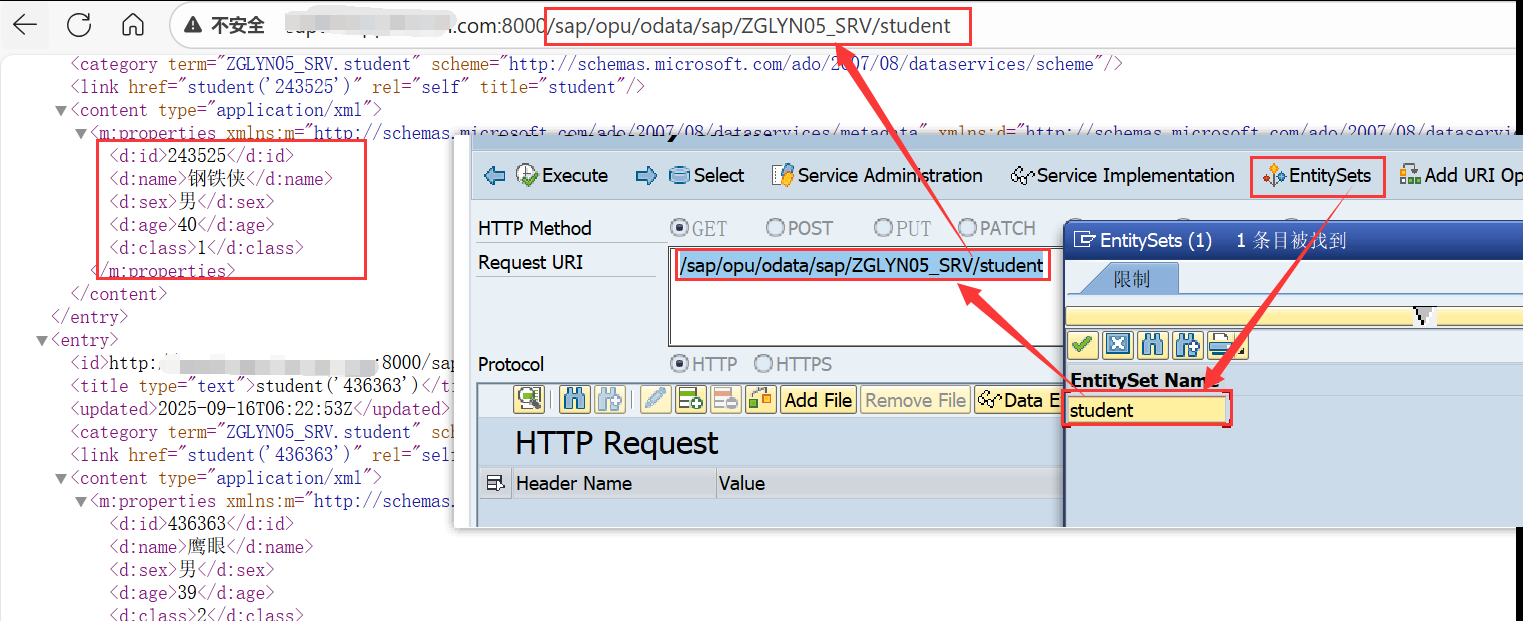Click the back arrow in SAP toolbar
This screenshot has width=1523, height=621.
(494, 176)
